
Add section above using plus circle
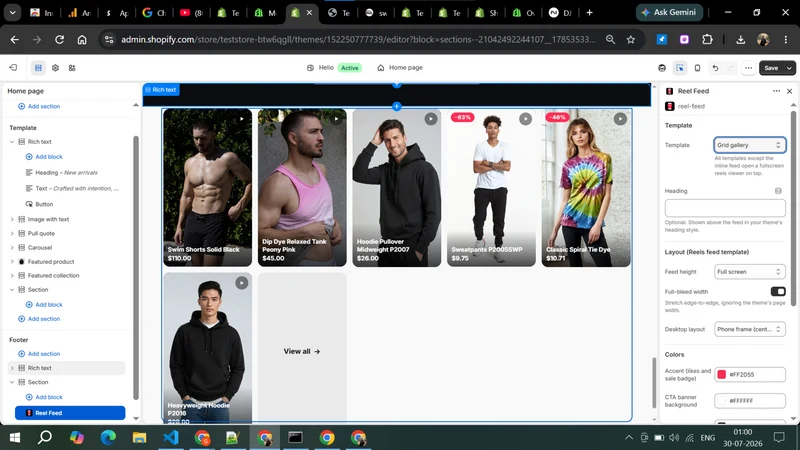(x=396, y=106)
